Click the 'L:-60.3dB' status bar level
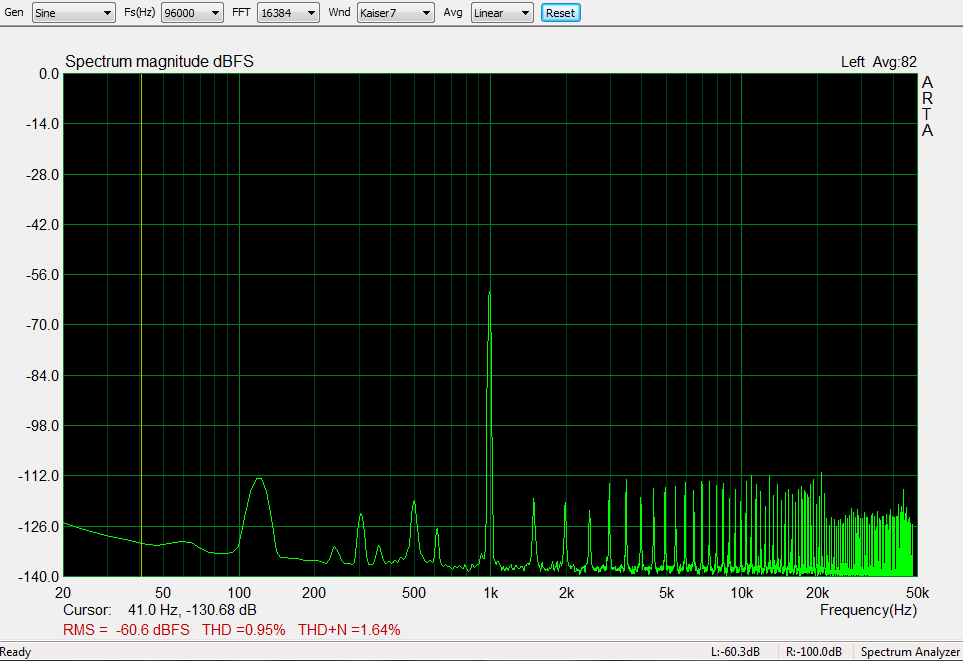 coord(735,652)
